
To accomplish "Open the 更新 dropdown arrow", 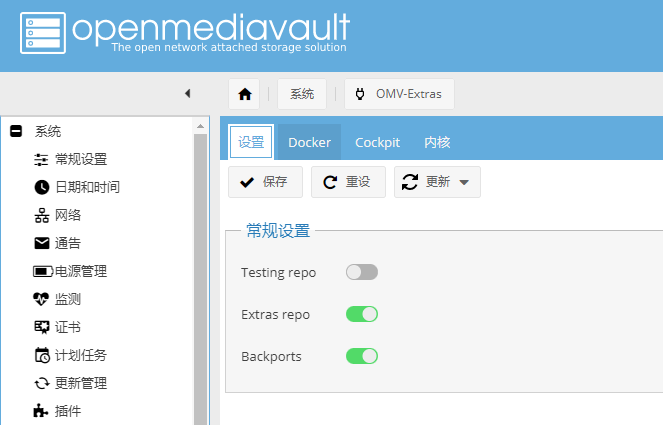I will 464,182.
